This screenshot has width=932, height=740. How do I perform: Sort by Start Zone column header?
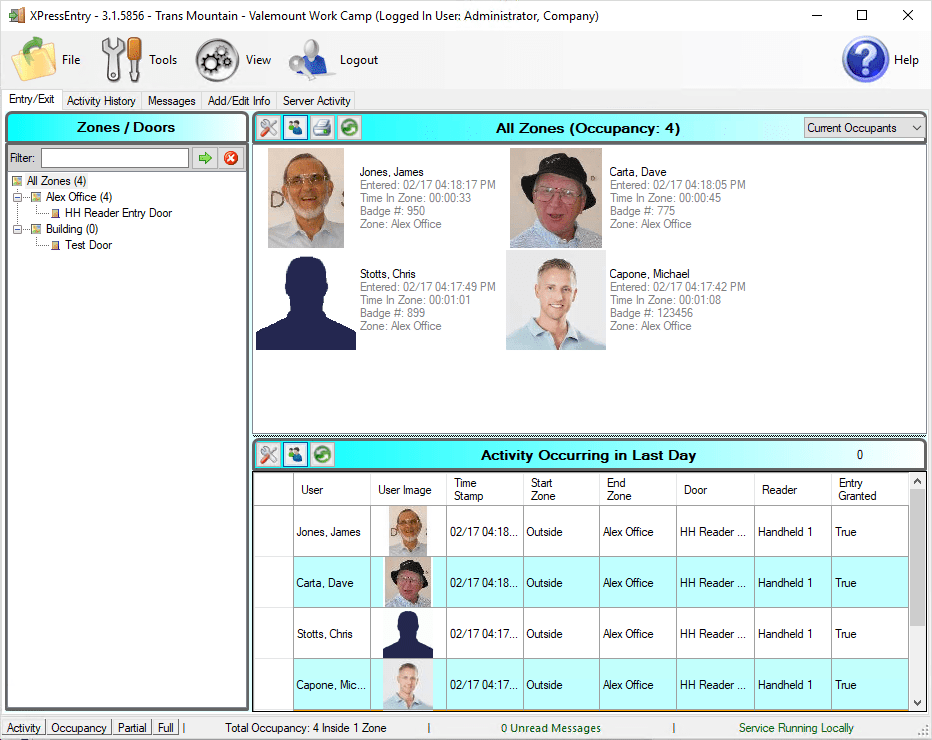tap(561, 489)
